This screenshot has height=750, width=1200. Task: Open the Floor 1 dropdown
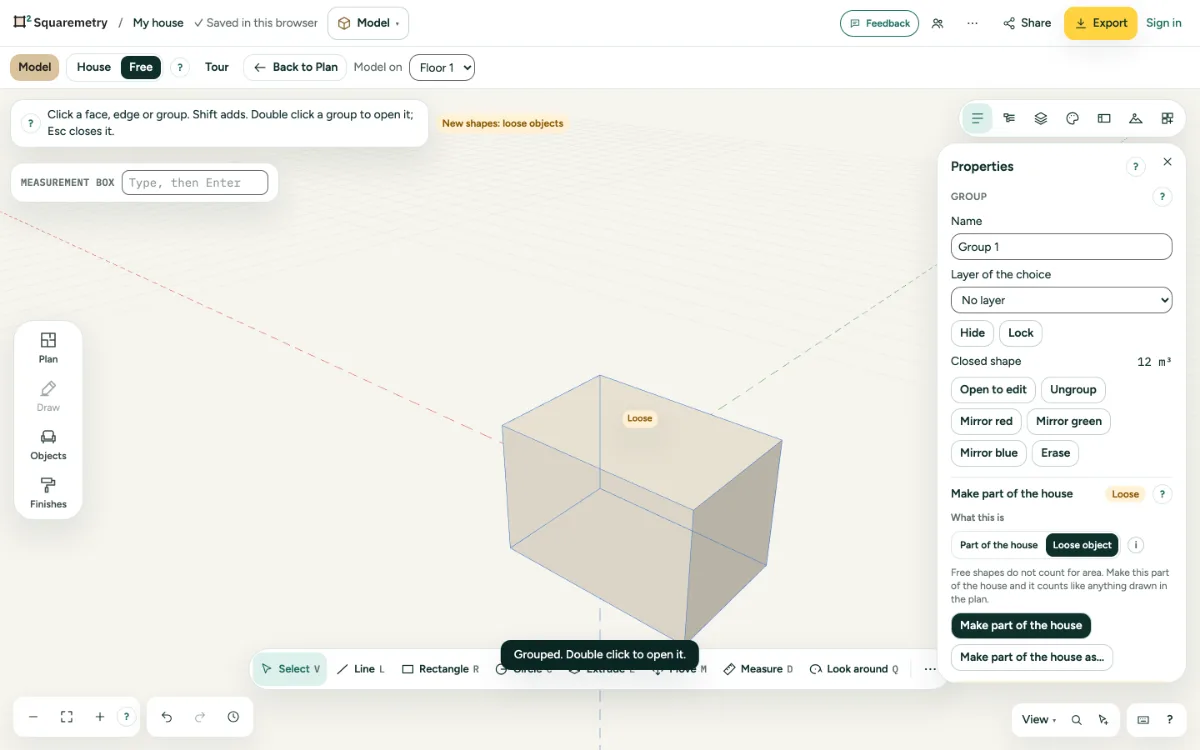pyautogui.click(x=442, y=67)
